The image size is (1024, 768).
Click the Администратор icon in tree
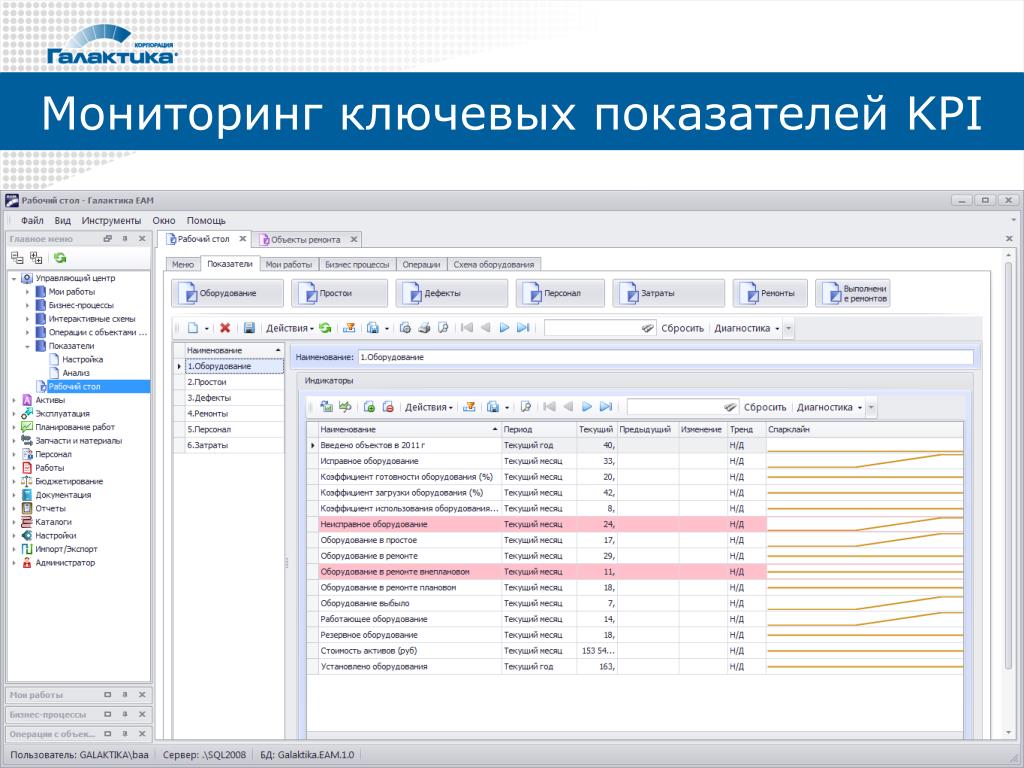[27, 562]
